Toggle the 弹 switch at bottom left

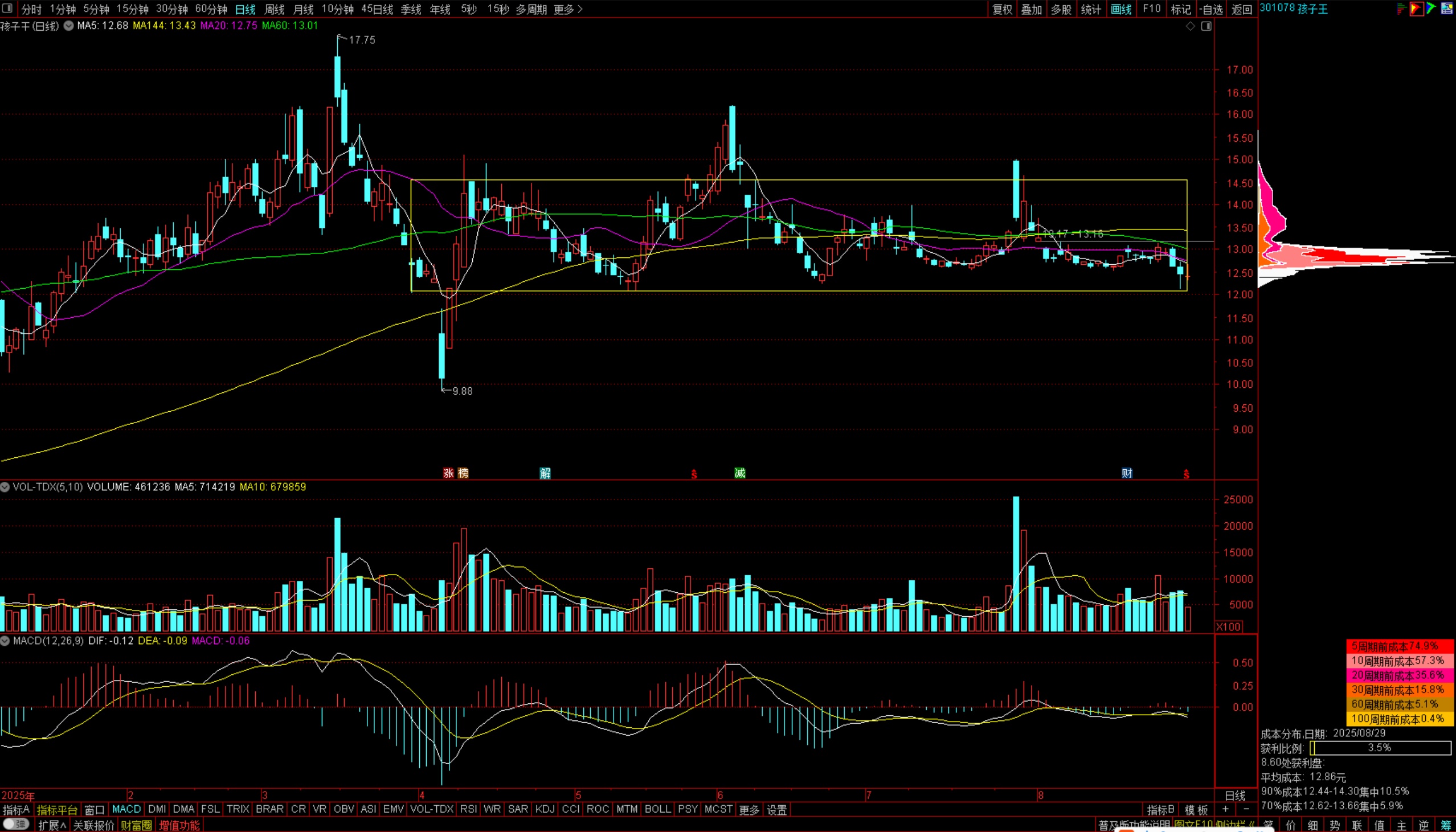[17, 825]
